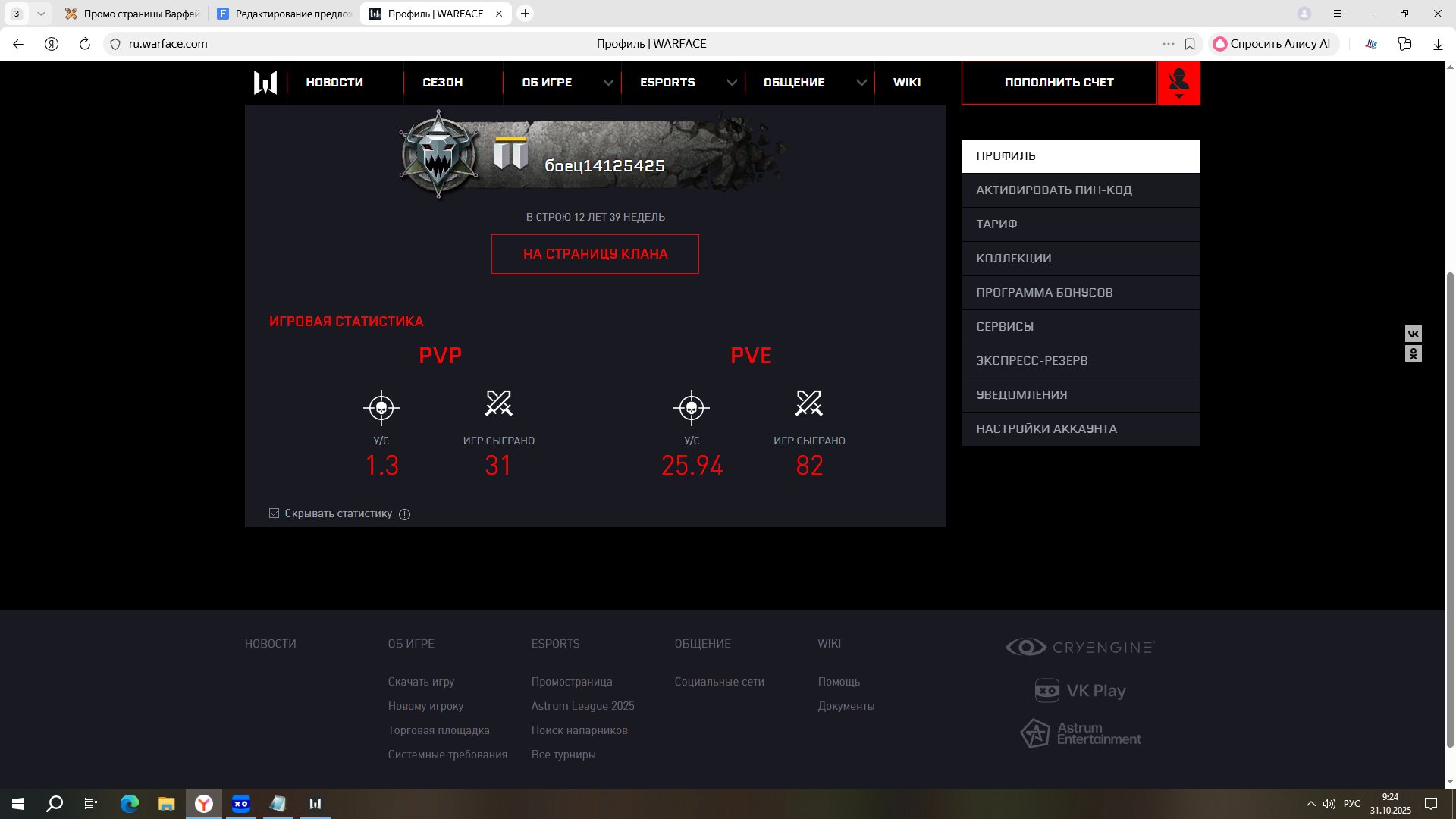Open VK Play app in taskbar
This screenshot has height=819, width=1456.
(241, 804)
